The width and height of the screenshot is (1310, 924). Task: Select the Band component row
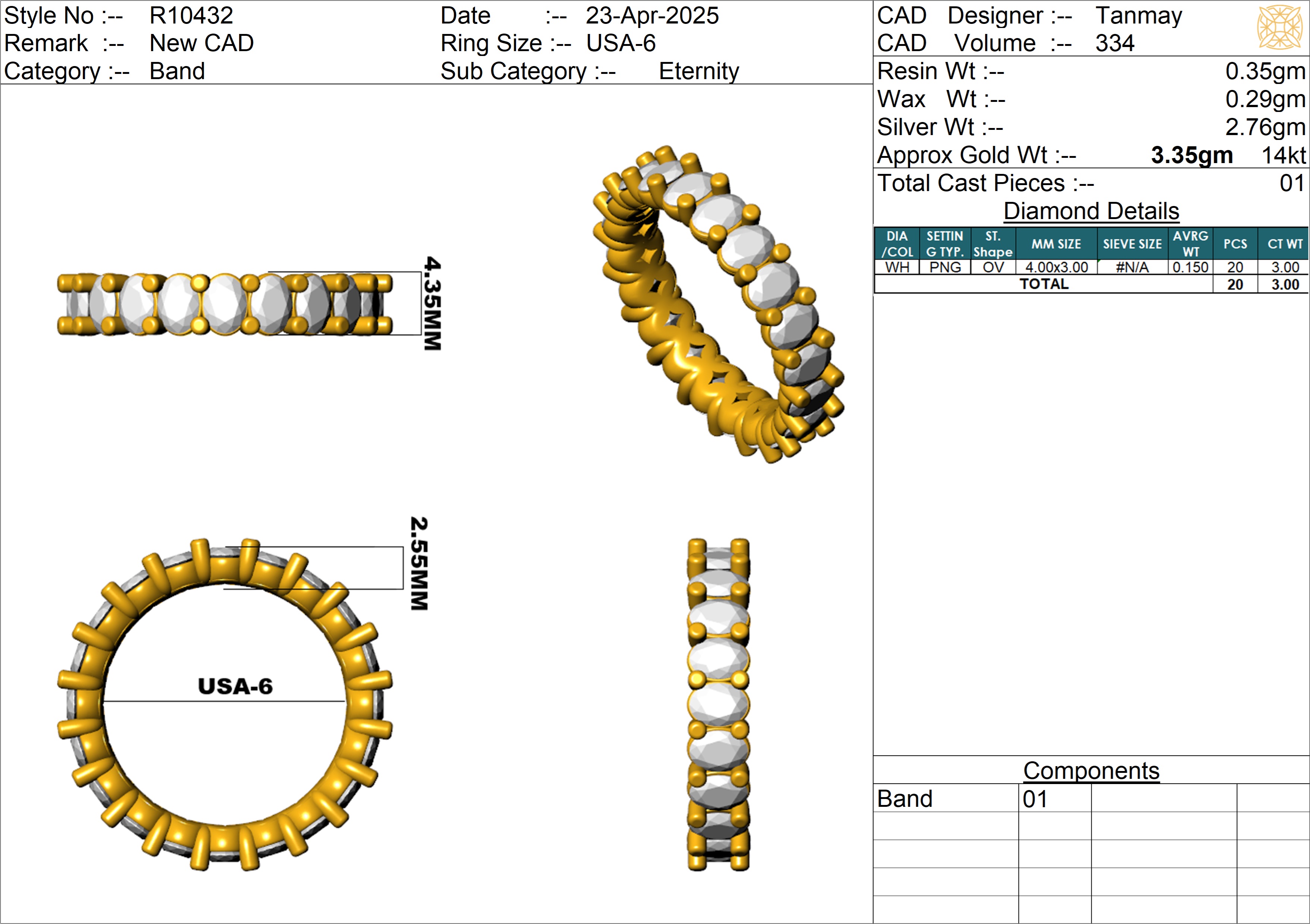tap(905, 799)
